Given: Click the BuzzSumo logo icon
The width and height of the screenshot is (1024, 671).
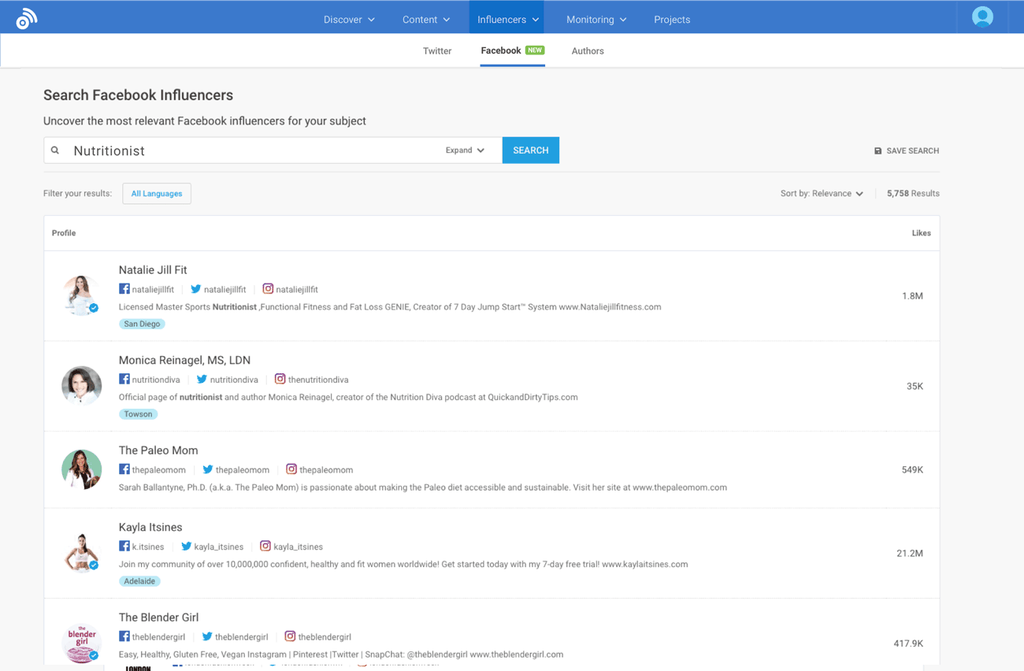Looking at the screenshot, I should click(26, 19).
